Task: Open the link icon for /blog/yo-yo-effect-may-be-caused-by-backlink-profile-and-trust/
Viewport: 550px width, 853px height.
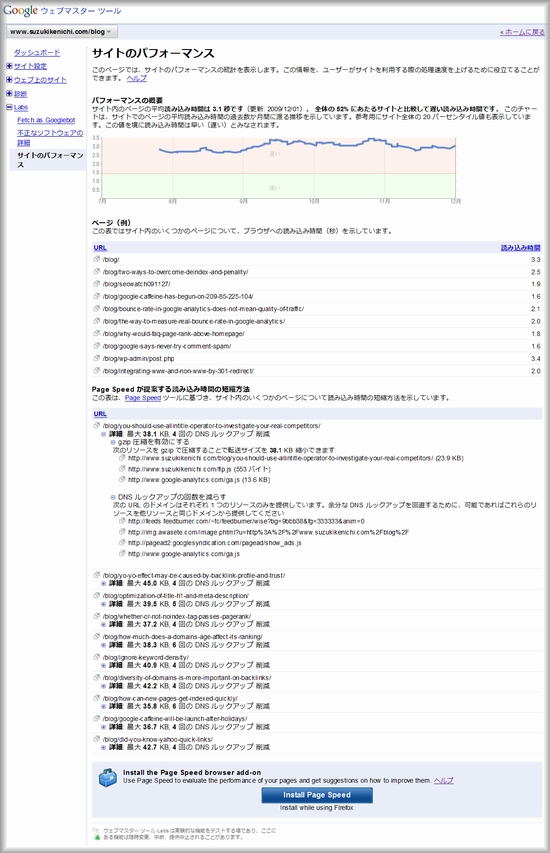Action: (x=96, y=574)
